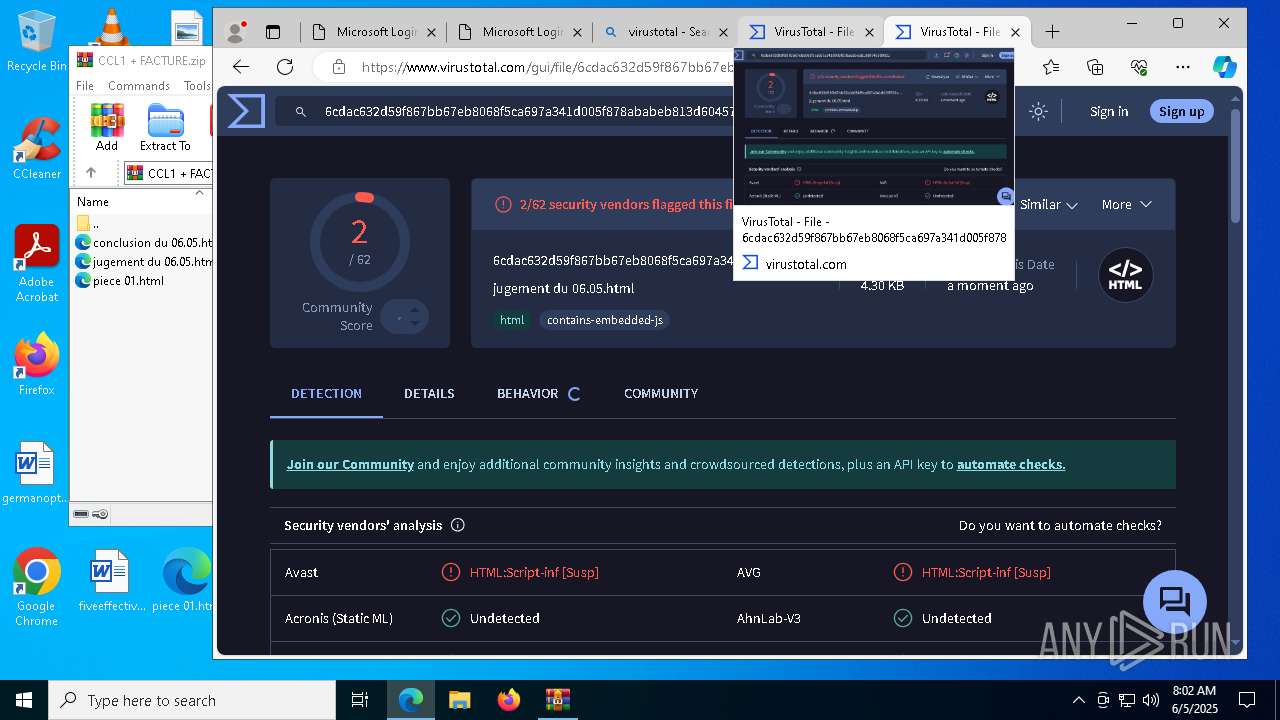Open the fiveeffectiv Word document on desktop
Screen dimensions: 1280x720
pos(111,580)
